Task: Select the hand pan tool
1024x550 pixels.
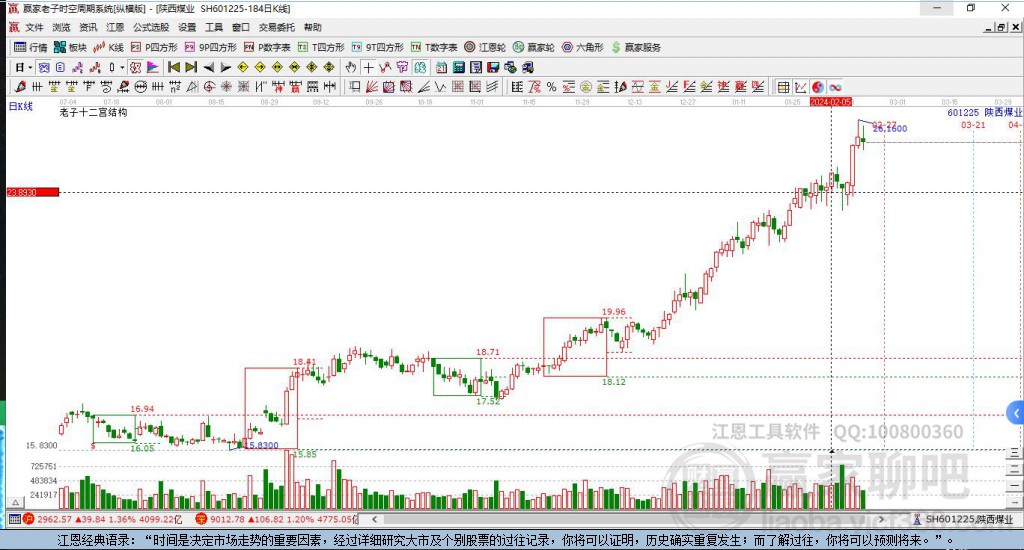Action: tap(351, 67)
